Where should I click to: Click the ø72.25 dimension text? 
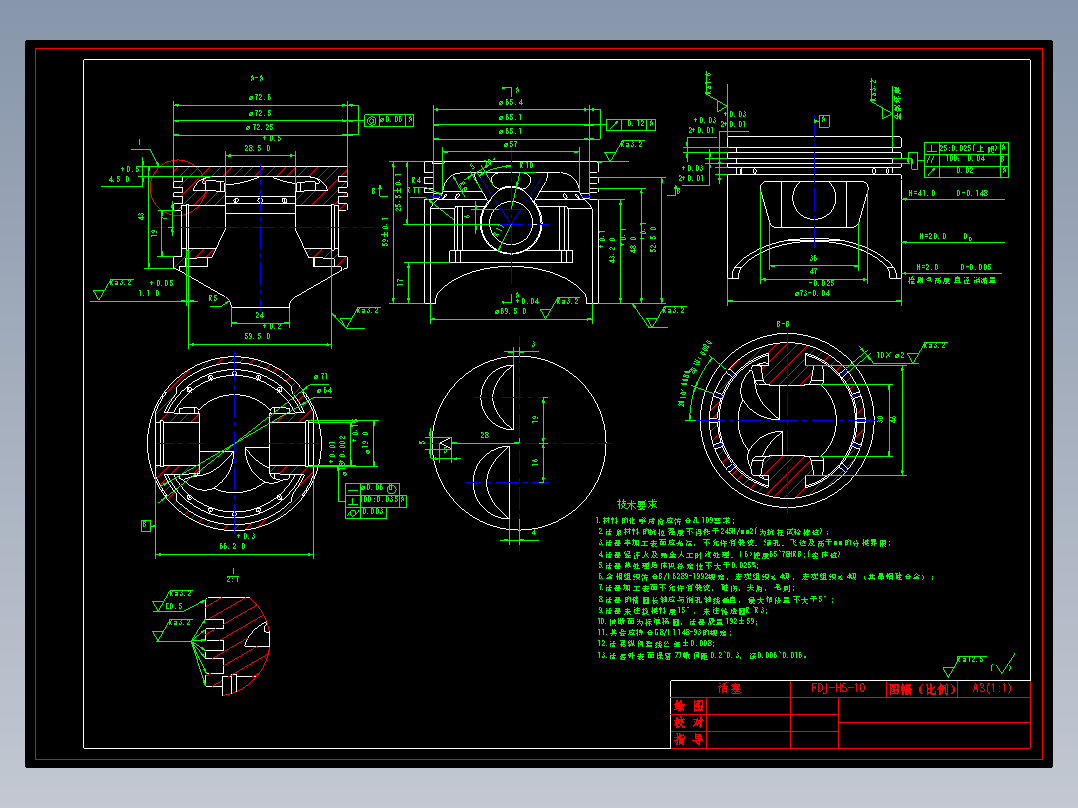tap(260, 127)
